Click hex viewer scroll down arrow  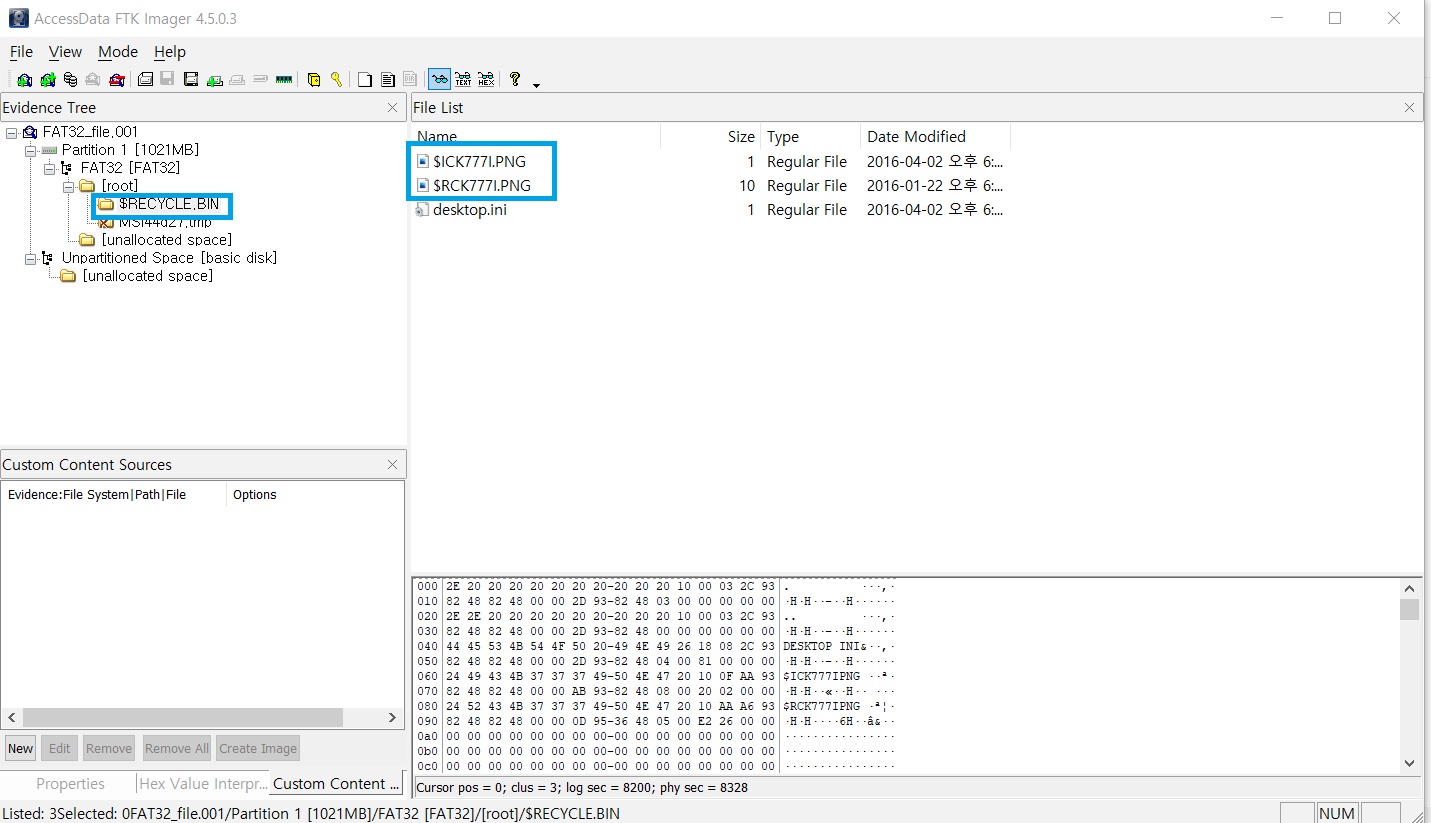1409,763
